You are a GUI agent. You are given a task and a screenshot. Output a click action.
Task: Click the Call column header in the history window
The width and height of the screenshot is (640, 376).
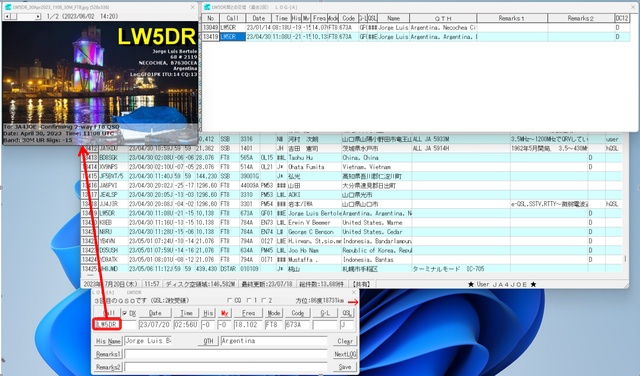(x=233, y=18)
